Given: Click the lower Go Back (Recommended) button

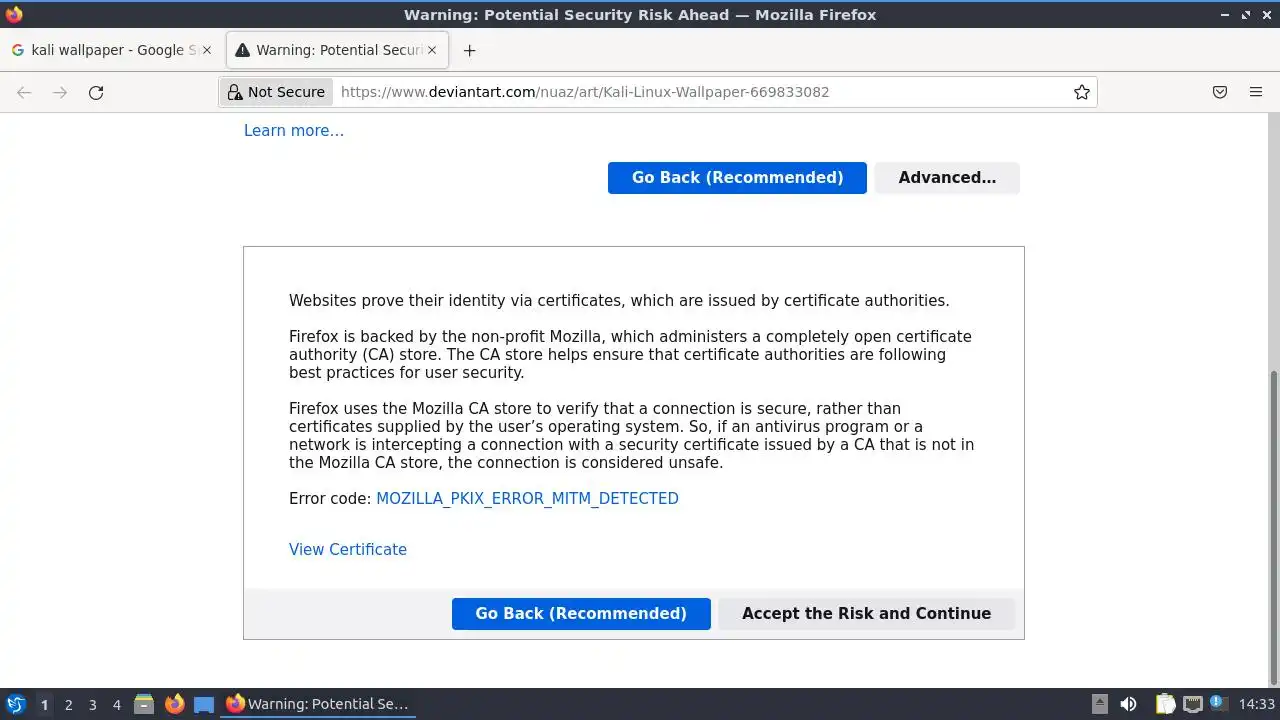Looking at the screenshot, I should pos(581,613).
